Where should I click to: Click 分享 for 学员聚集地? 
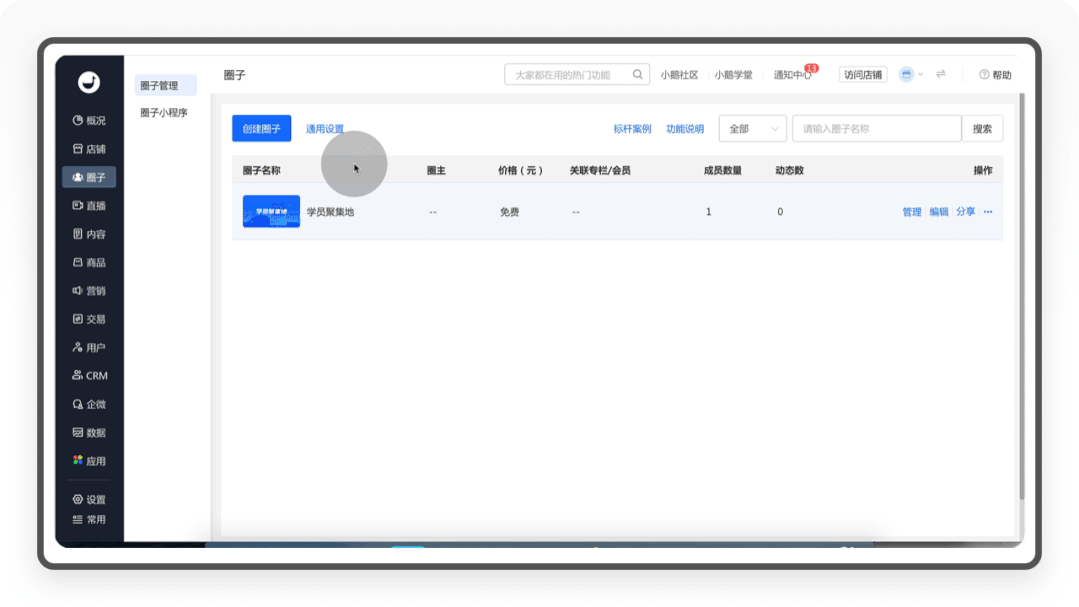(965, 212)
